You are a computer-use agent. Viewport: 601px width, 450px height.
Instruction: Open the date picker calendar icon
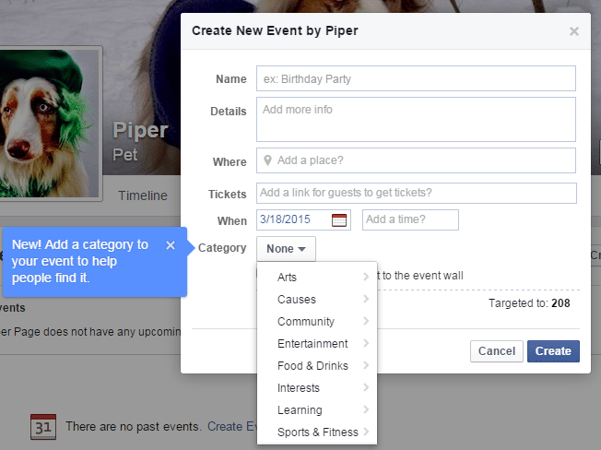click(340, 220)
